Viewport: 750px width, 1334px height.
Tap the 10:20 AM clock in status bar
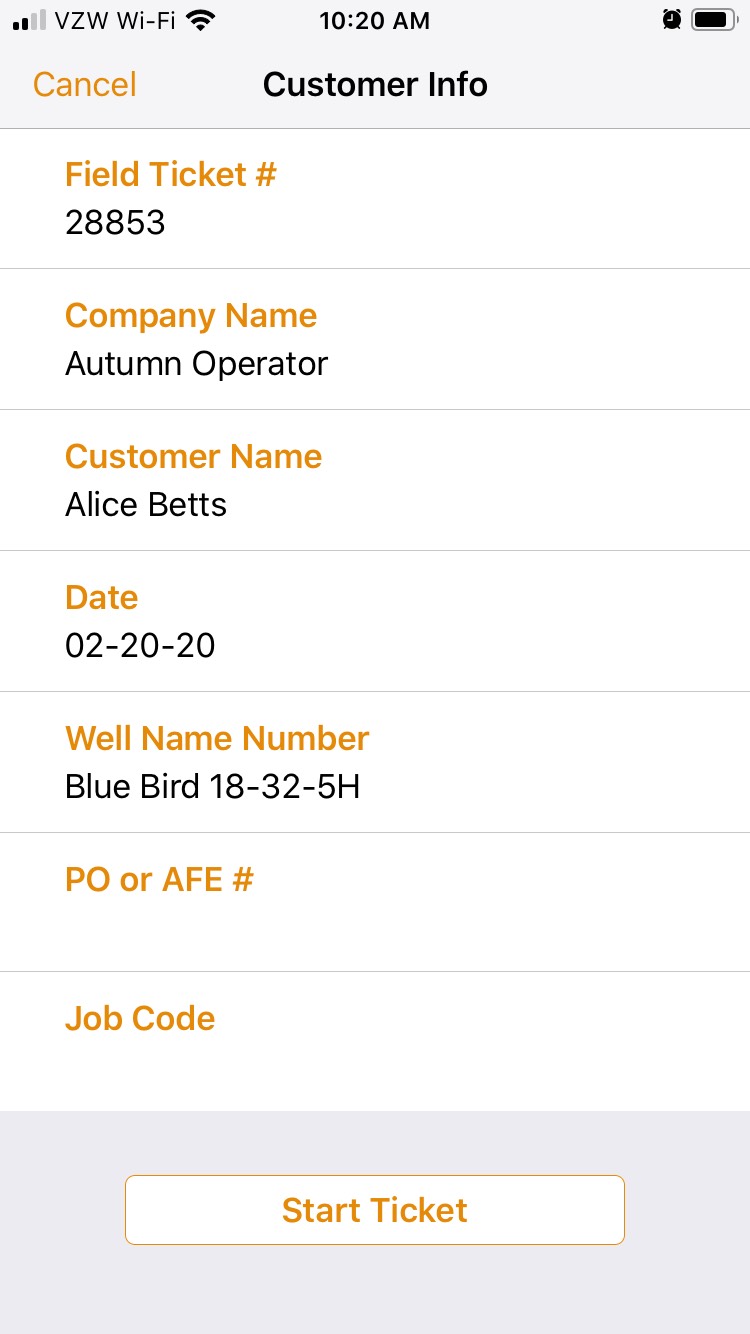(x=375, y=20)
